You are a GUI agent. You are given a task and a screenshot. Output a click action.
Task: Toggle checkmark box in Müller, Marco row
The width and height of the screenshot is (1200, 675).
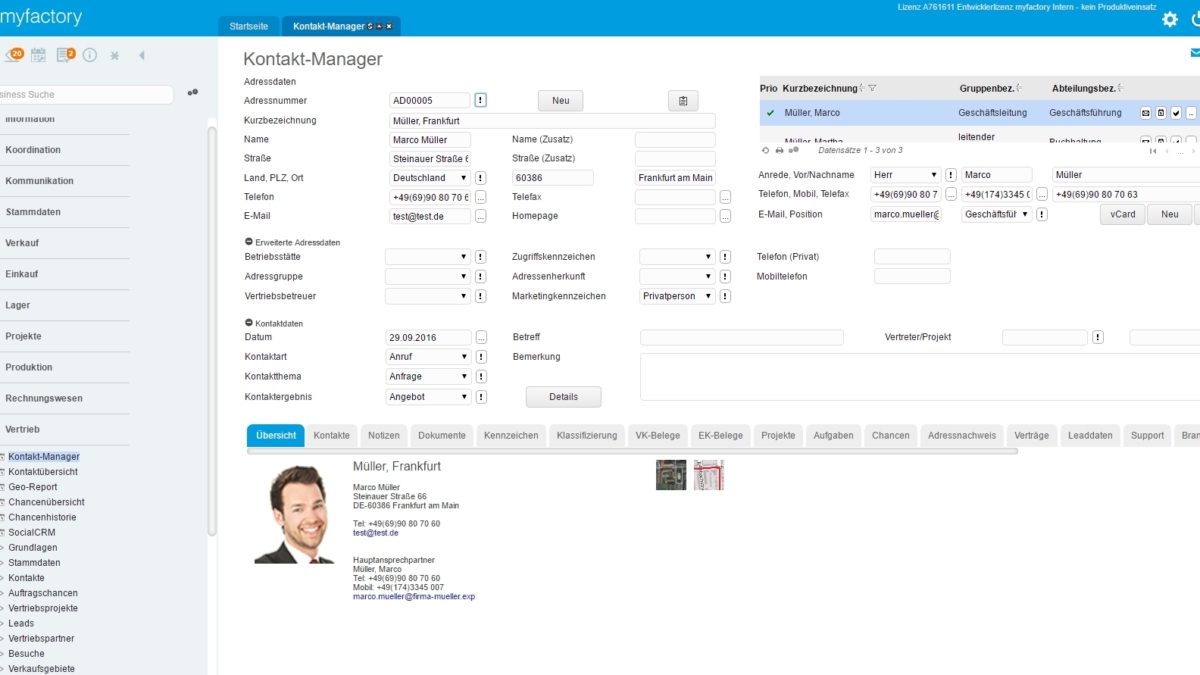(1176, 113)
